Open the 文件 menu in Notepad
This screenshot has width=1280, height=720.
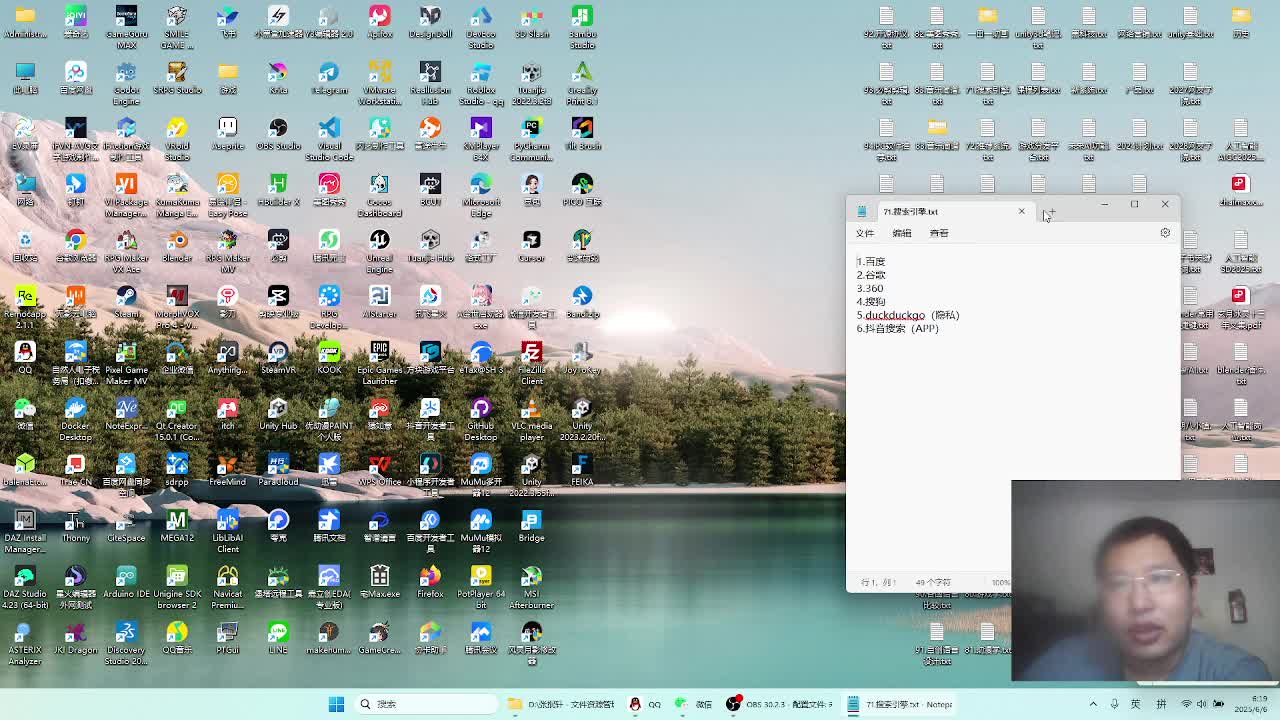[x=864, y=233]
